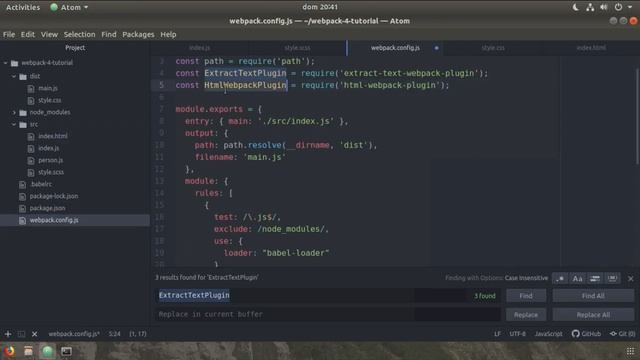
Task: Open the .babelrc file
Action: [x=41, y=184]
